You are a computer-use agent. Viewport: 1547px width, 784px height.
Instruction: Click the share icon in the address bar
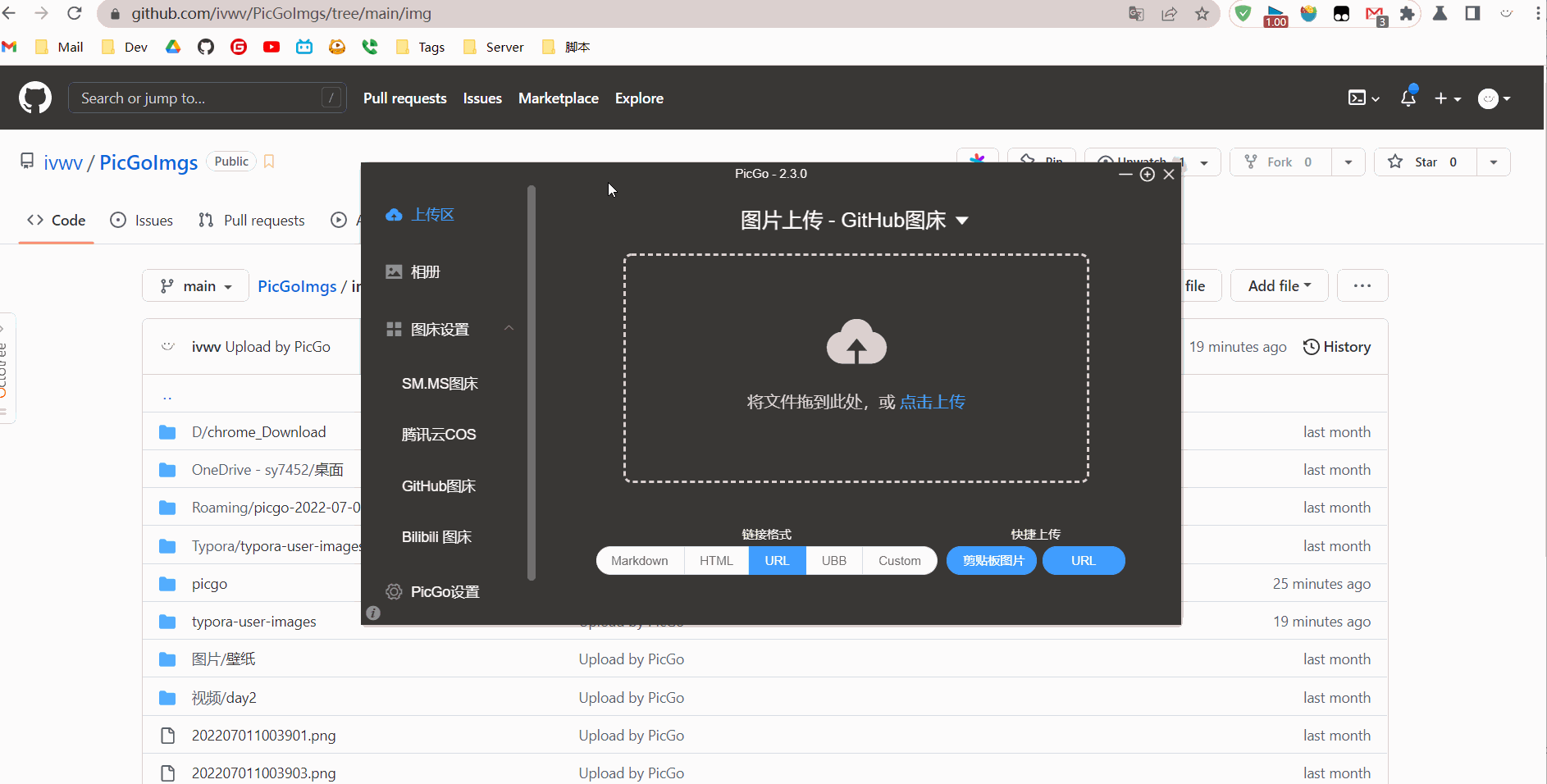[1170, 13]
